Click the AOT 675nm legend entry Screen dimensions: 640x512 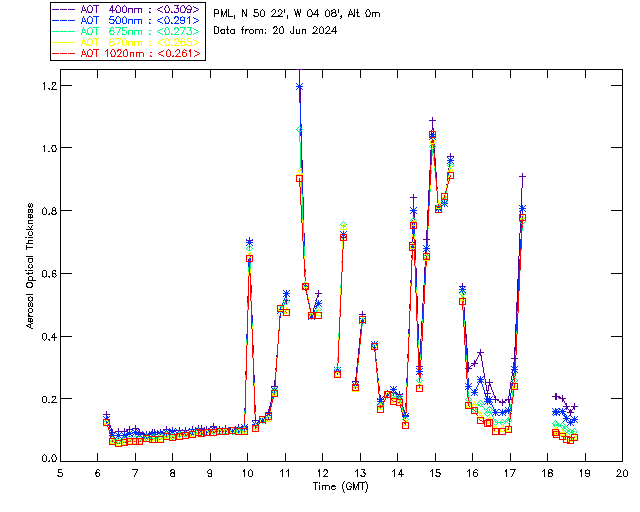click(x=127, y=31)
